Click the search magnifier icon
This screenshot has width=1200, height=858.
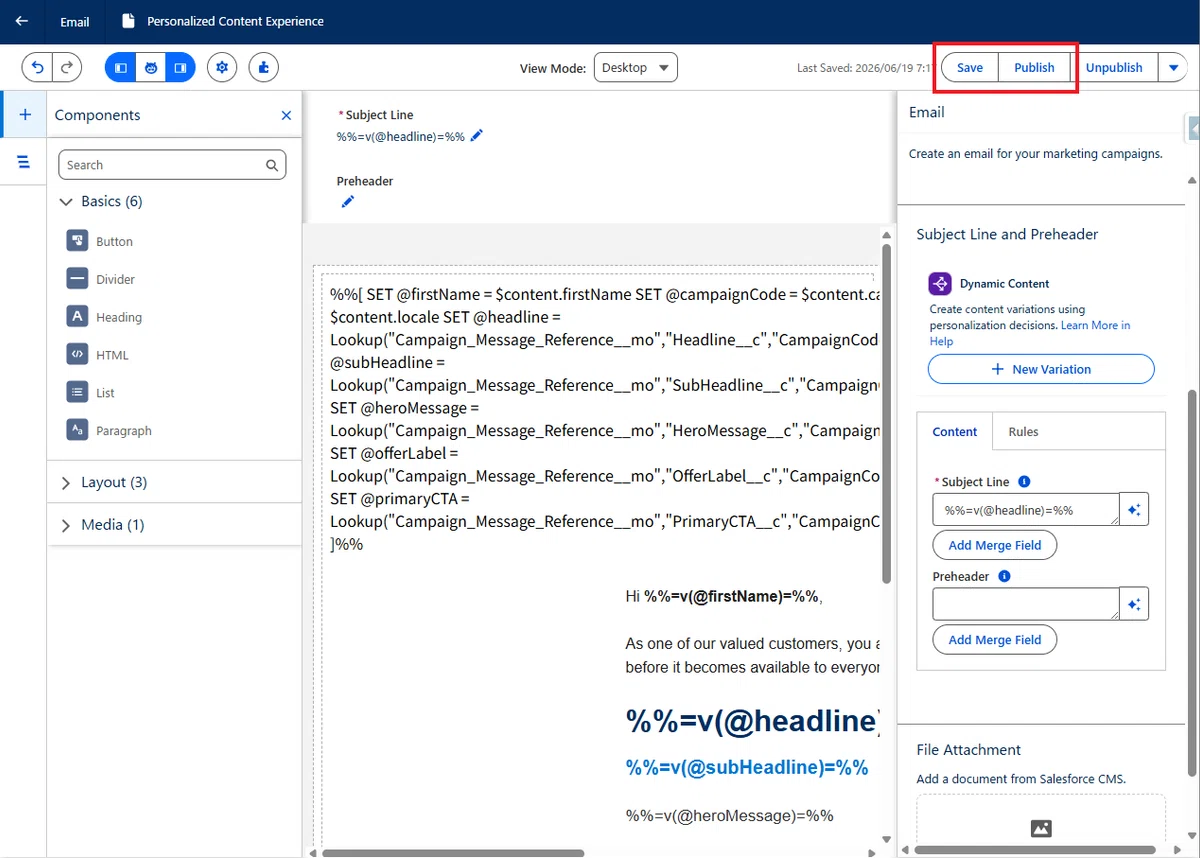point(271,165)
